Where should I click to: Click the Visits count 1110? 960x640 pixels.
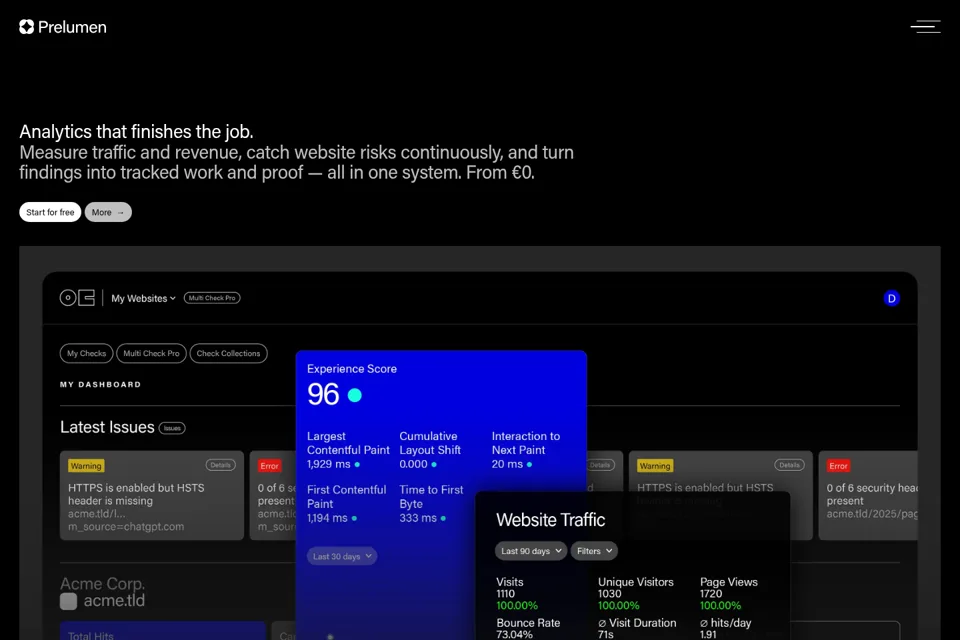[505, 593]
